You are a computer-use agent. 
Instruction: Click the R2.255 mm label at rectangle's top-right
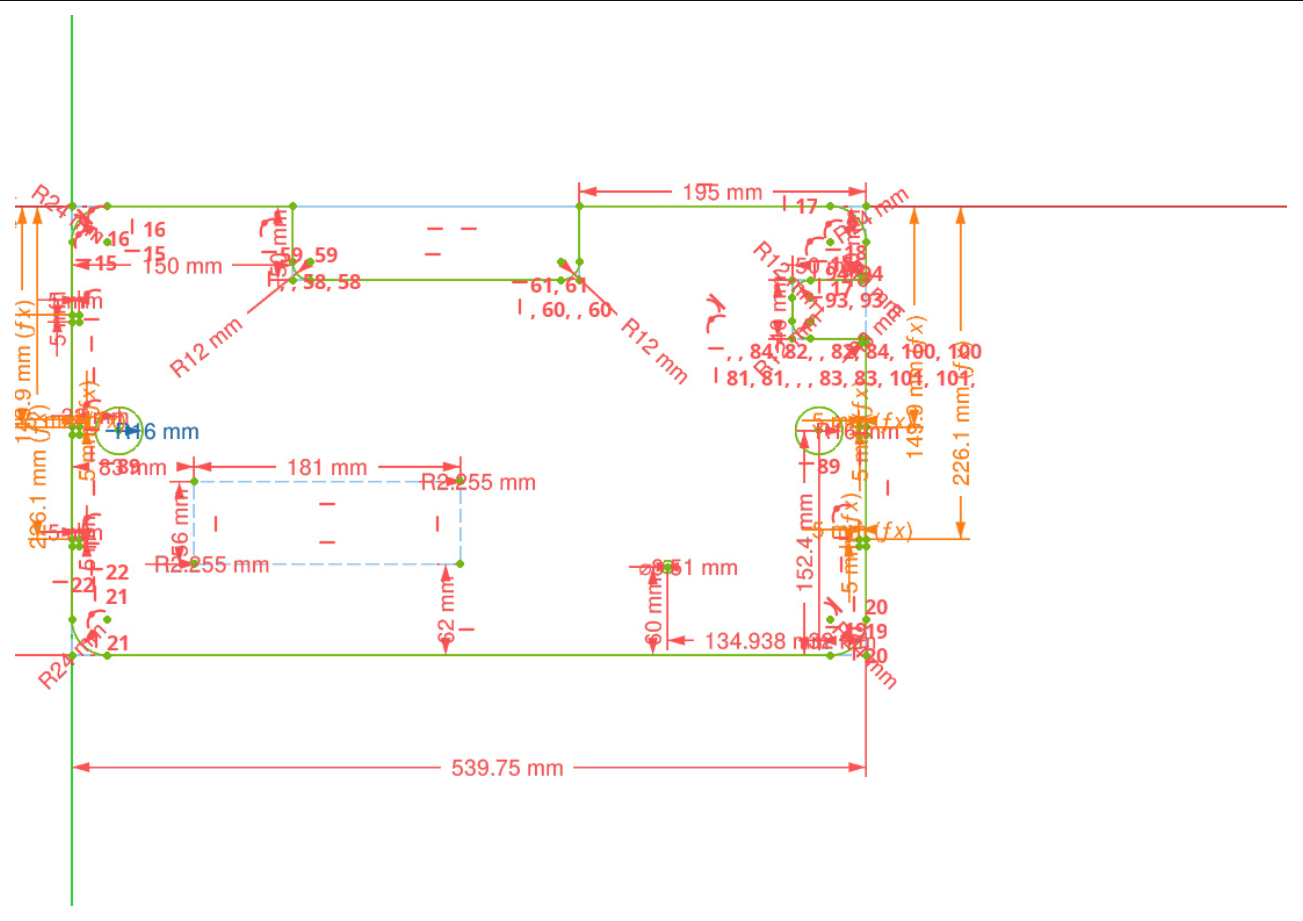click(x=478, y=483)
